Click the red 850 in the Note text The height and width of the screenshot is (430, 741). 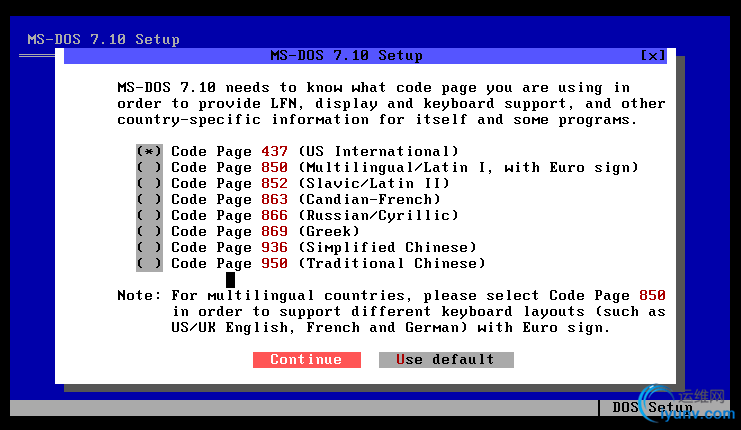pyautogui.click(x=652, y=296)
